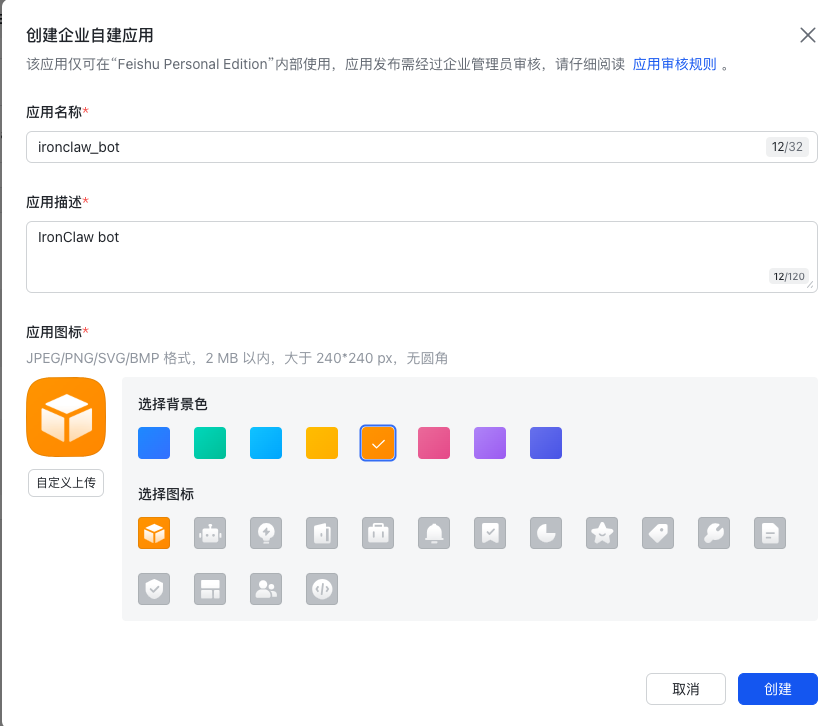This screenshot has width=836, height=726.
Task: Select the cube box app icon
Action: tap(154, 533)
